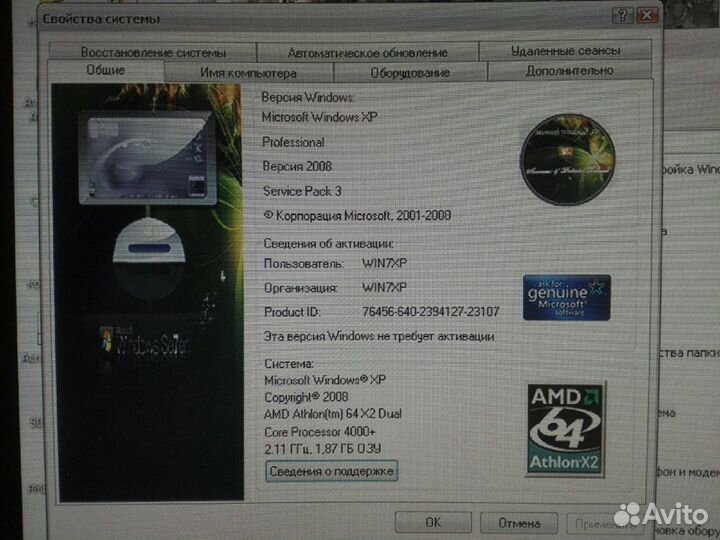The height and width of the screenshot is (540, 720).
Task: Click the Microsoft Windows XP version line
Action: [320, 117]
